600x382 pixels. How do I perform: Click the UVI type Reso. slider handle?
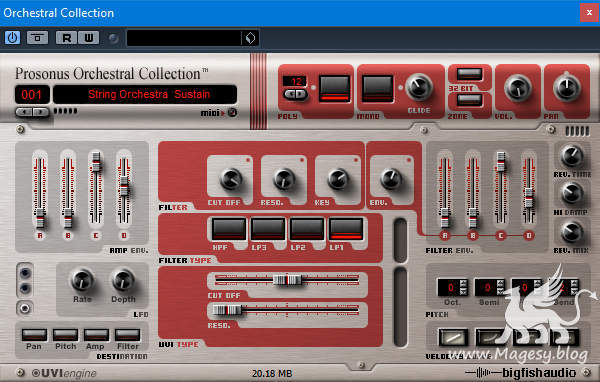pyautogui.click(x=227, y=310)
